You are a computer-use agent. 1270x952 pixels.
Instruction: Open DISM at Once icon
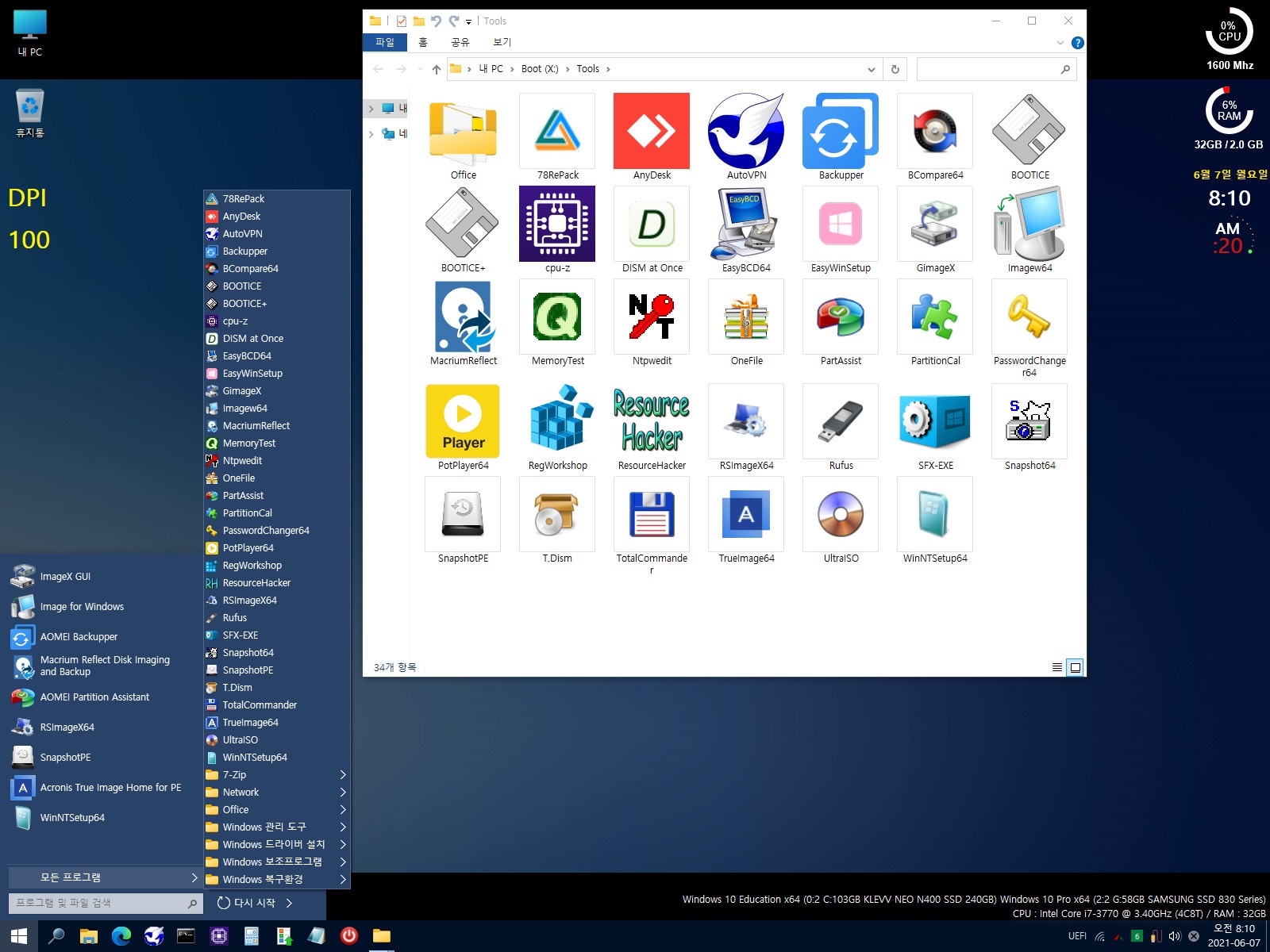tap(652, 224)
